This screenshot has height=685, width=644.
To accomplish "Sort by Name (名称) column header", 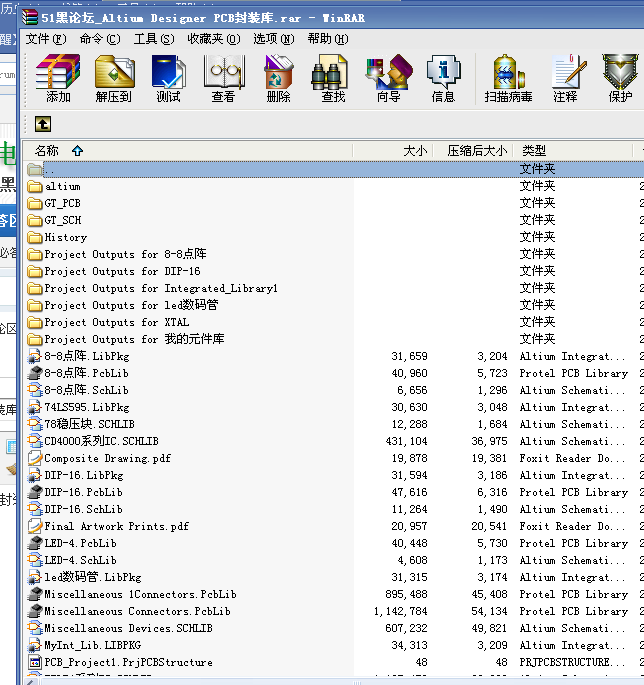I will pyautogui.click(x=188, y=151).
